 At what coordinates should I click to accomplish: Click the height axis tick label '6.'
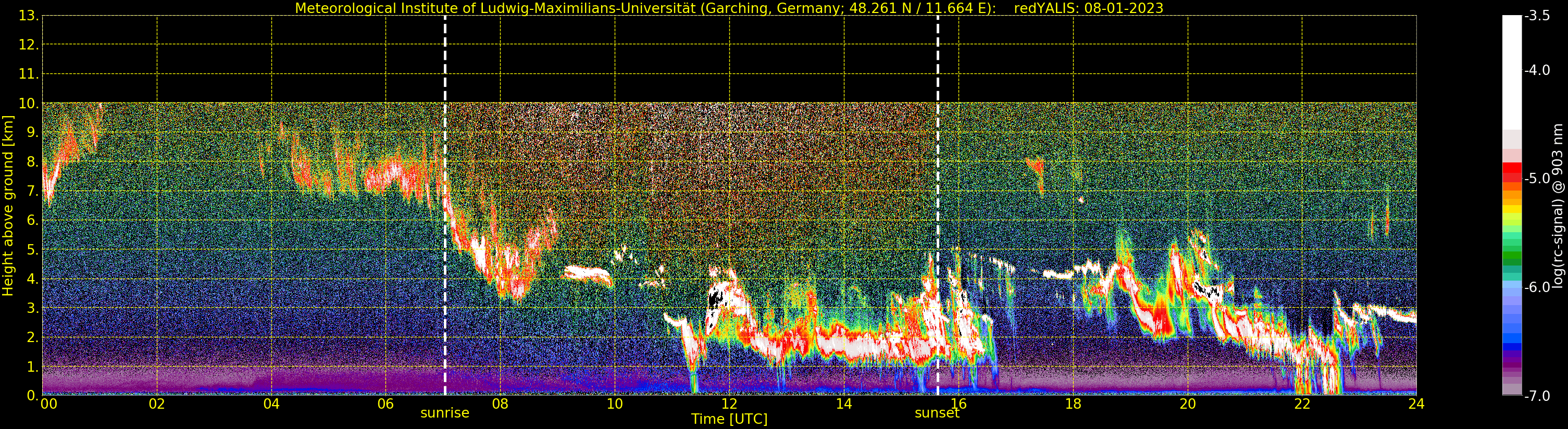(33, 220)
